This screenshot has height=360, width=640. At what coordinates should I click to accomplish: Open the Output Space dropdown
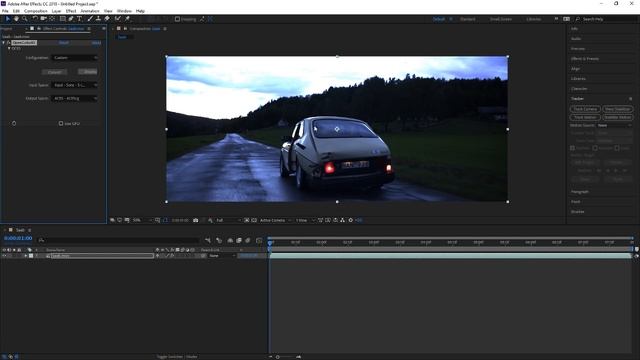coord(75,98)
